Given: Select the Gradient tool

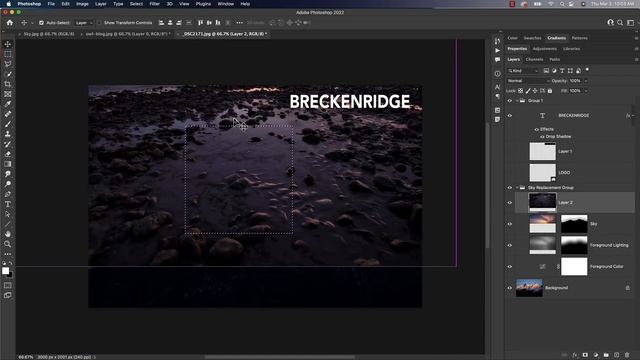Looking at the screenshot, I should (8, 164).
